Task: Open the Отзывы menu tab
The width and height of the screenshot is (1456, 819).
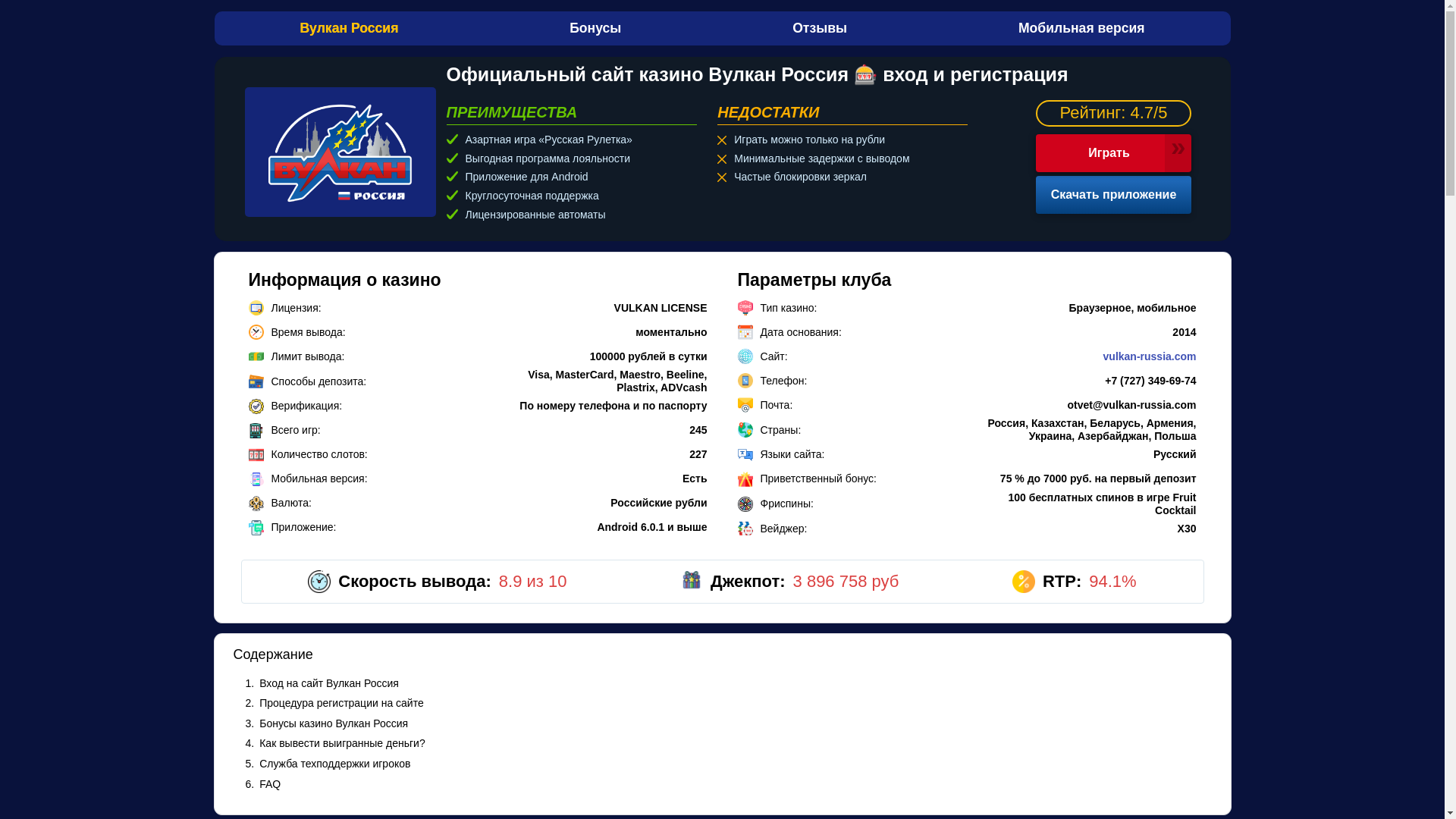Action: (820, 28)
